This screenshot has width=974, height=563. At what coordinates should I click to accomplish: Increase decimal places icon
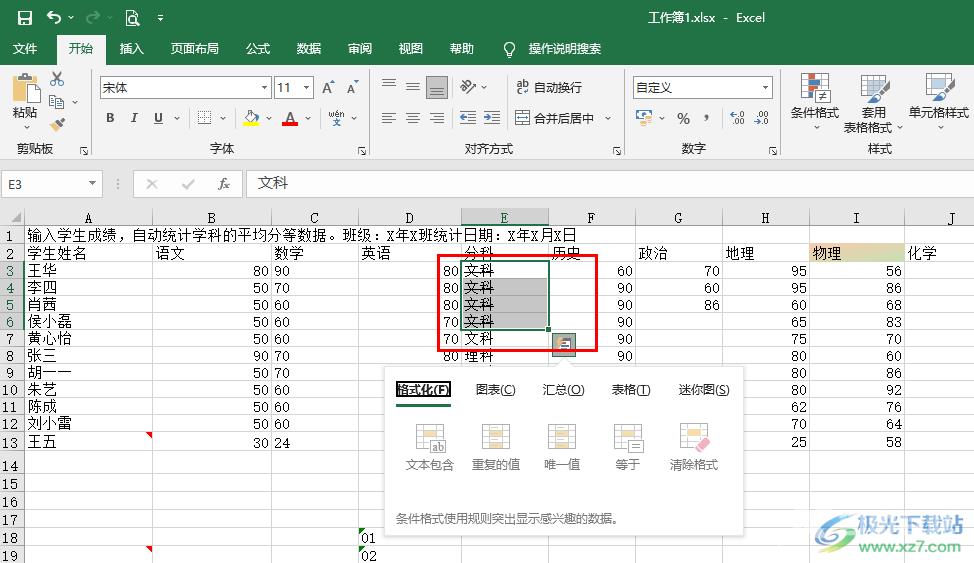point(737,117)
